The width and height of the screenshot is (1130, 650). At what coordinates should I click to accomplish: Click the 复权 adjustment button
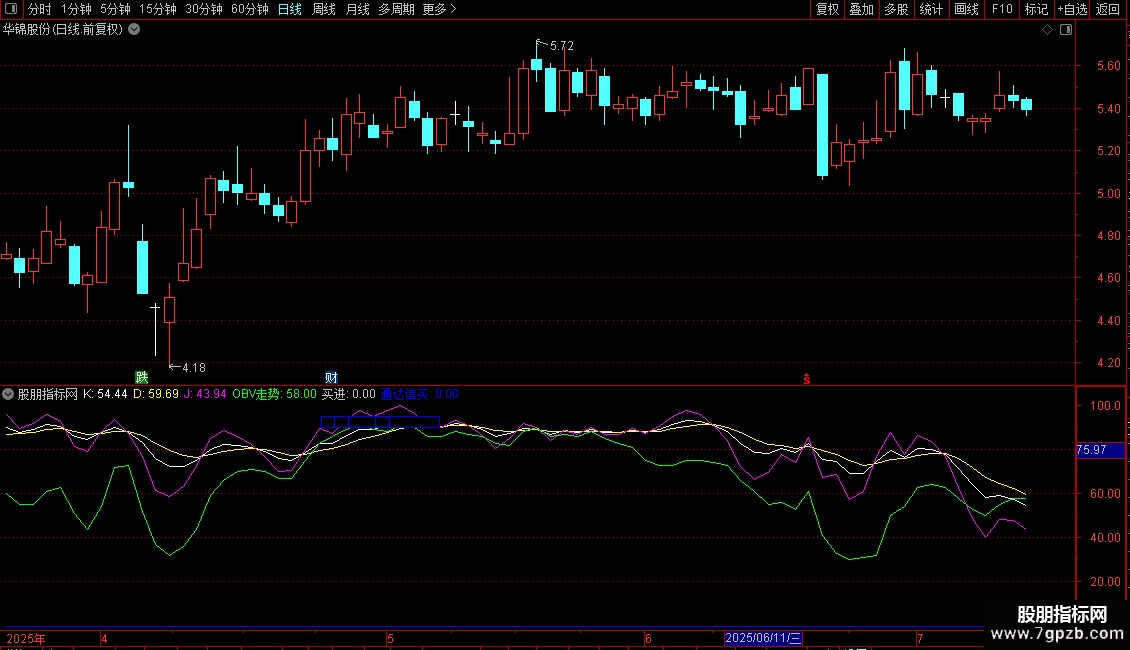click(x=827, y=9)
